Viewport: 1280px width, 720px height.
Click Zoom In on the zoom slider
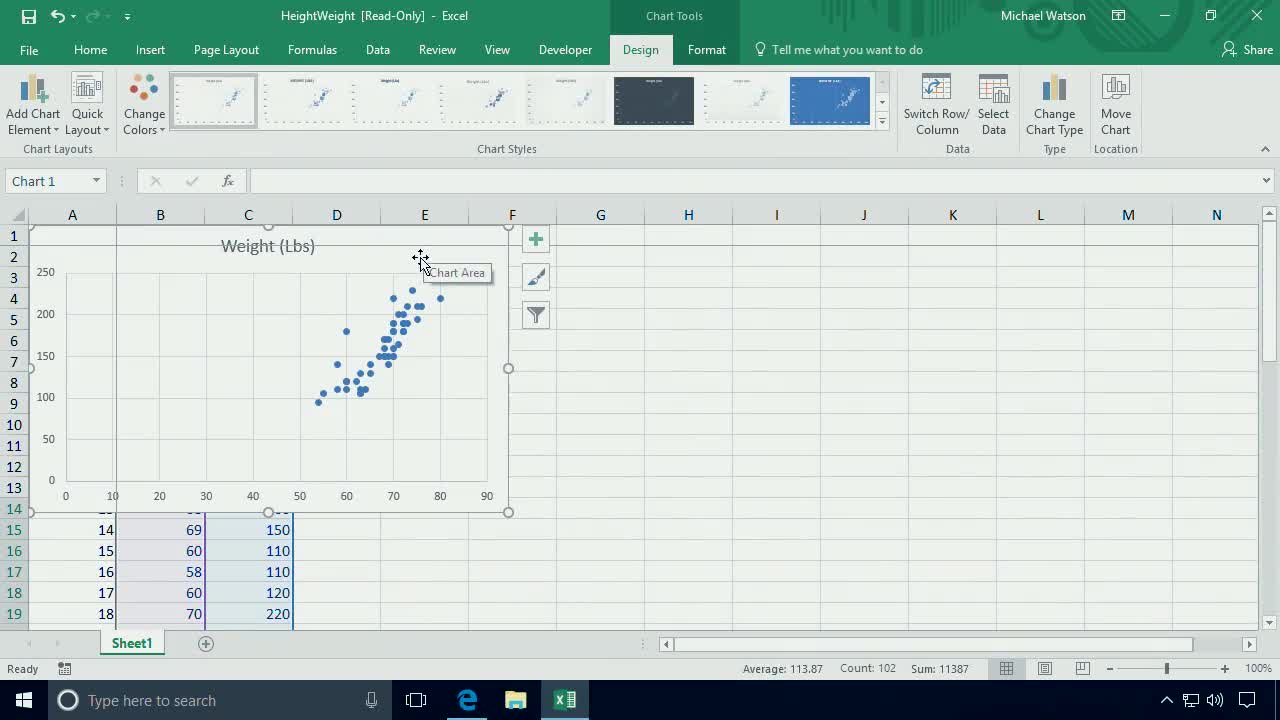click(x=1223, y=668)
